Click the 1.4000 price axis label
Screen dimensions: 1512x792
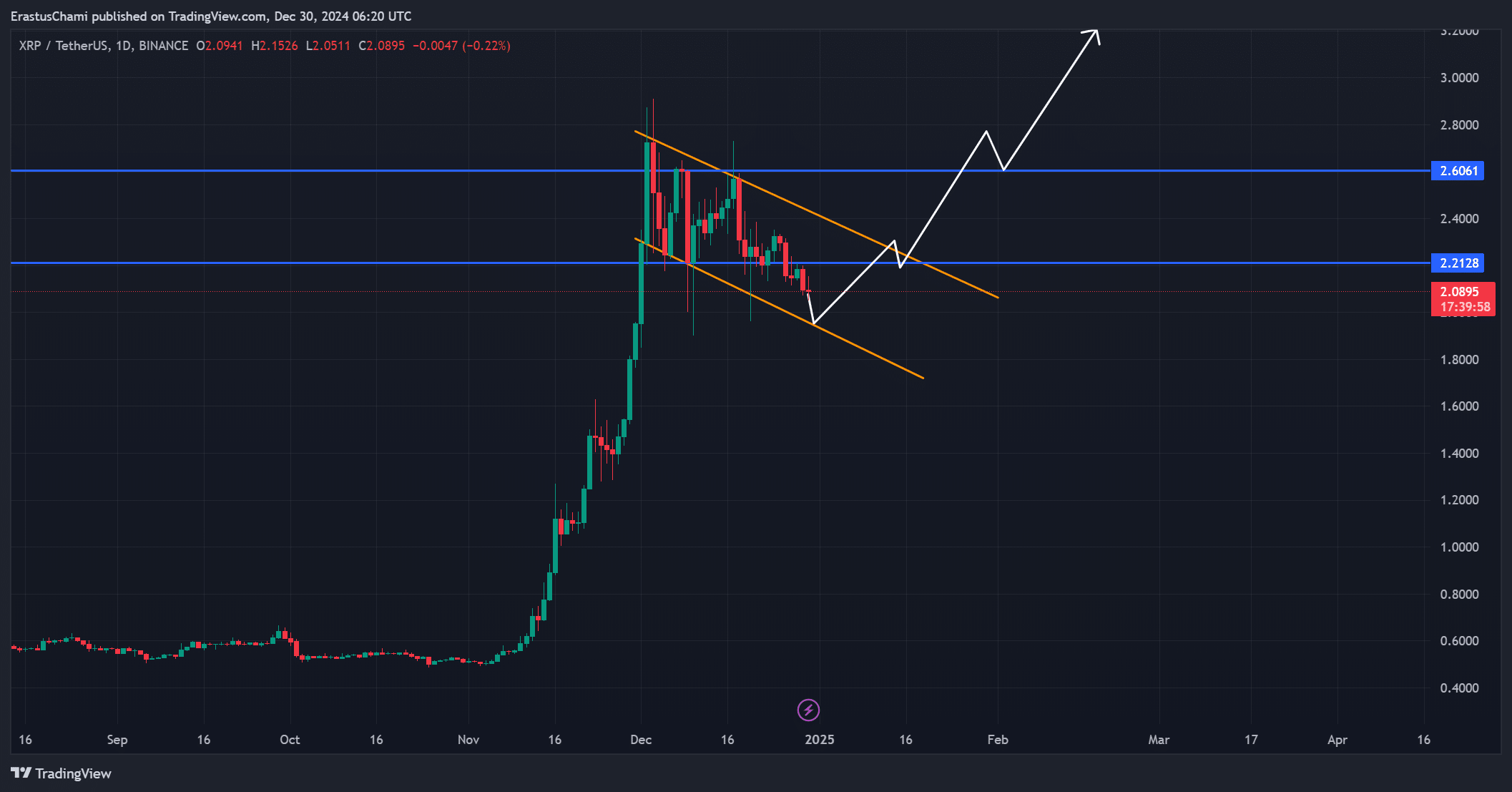[x=1459, y=453]
